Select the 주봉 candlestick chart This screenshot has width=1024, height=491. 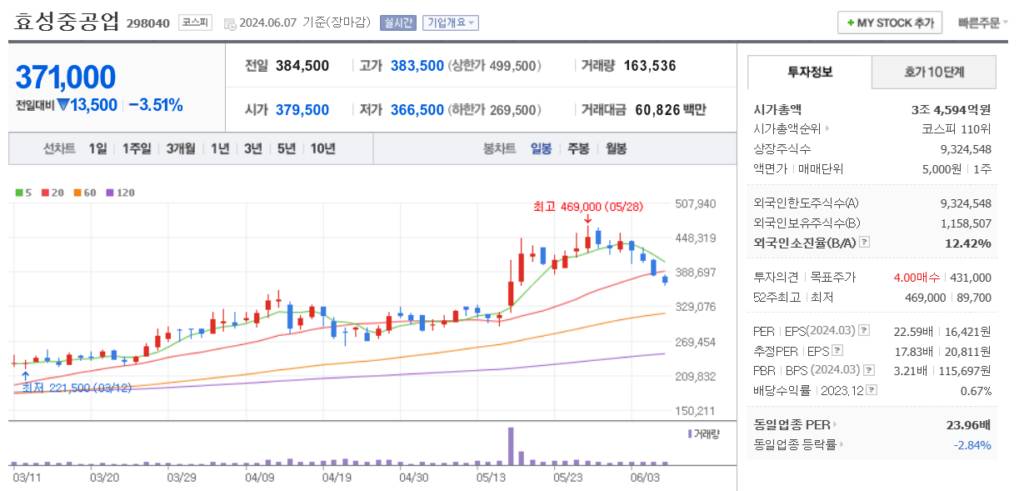[578, 148]
